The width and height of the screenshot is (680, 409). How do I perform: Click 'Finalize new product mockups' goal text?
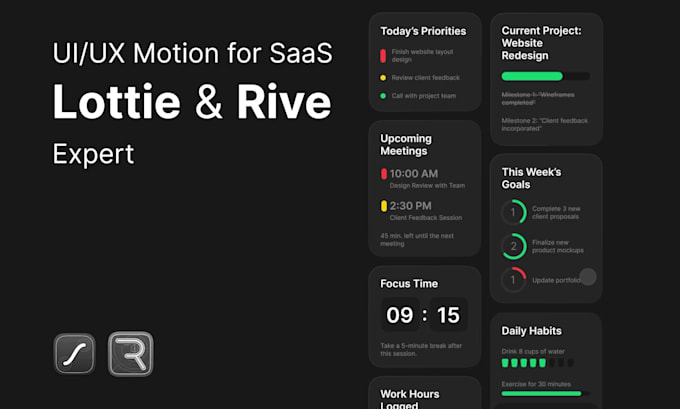[558, 246]
